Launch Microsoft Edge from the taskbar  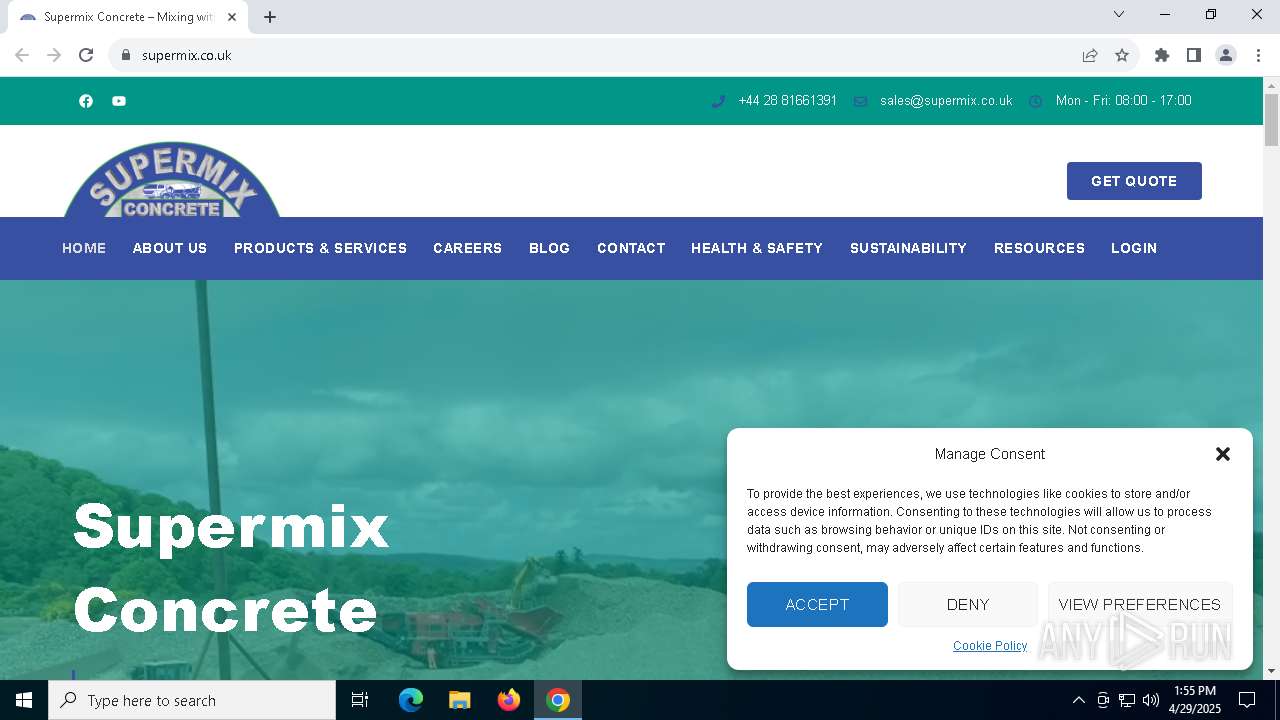[411, 700]
